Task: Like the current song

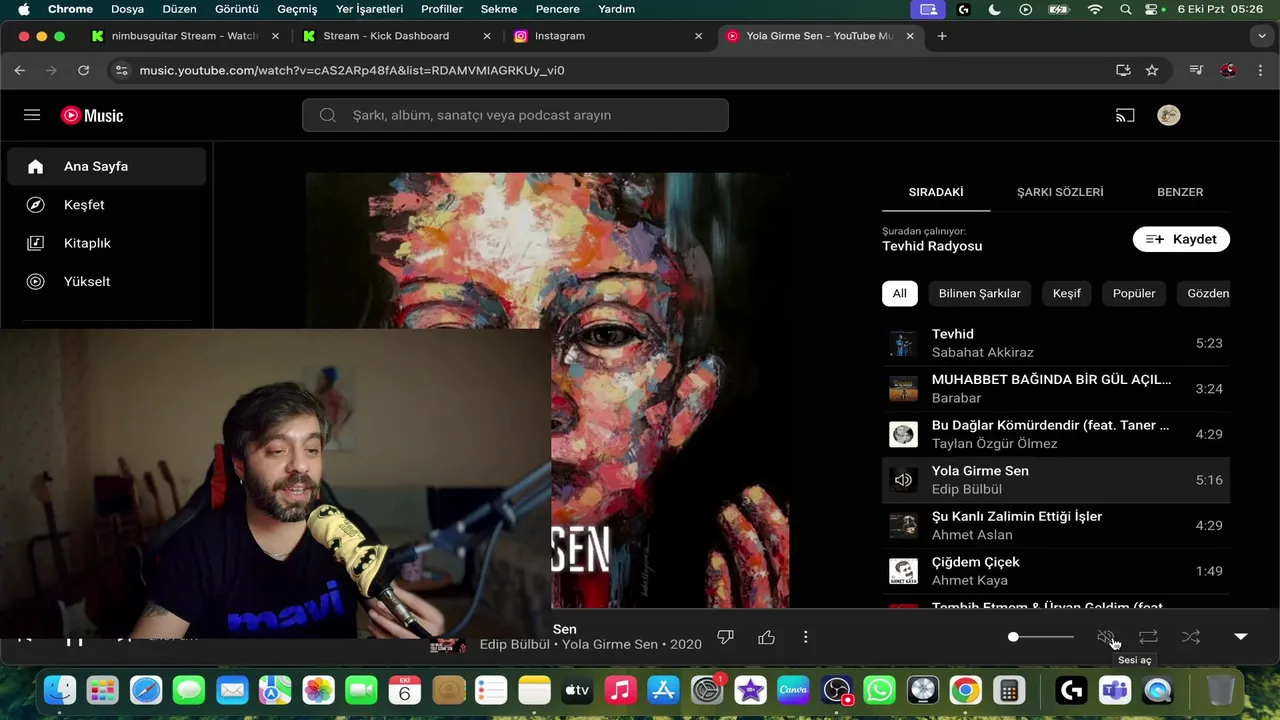Action: pos(766,637)
